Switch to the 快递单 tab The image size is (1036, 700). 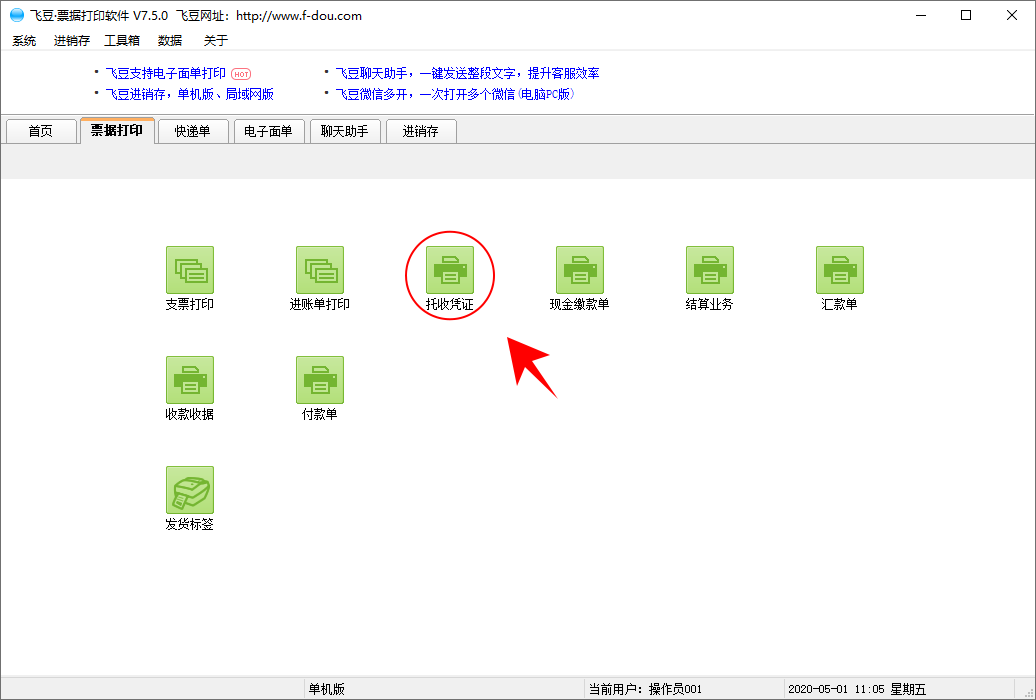(x=192, y=131)
